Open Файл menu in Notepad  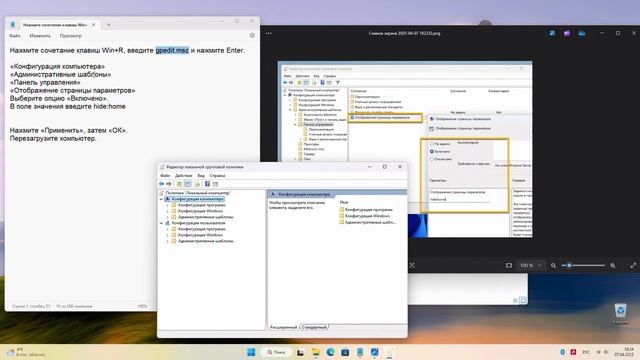click(15, 36)
